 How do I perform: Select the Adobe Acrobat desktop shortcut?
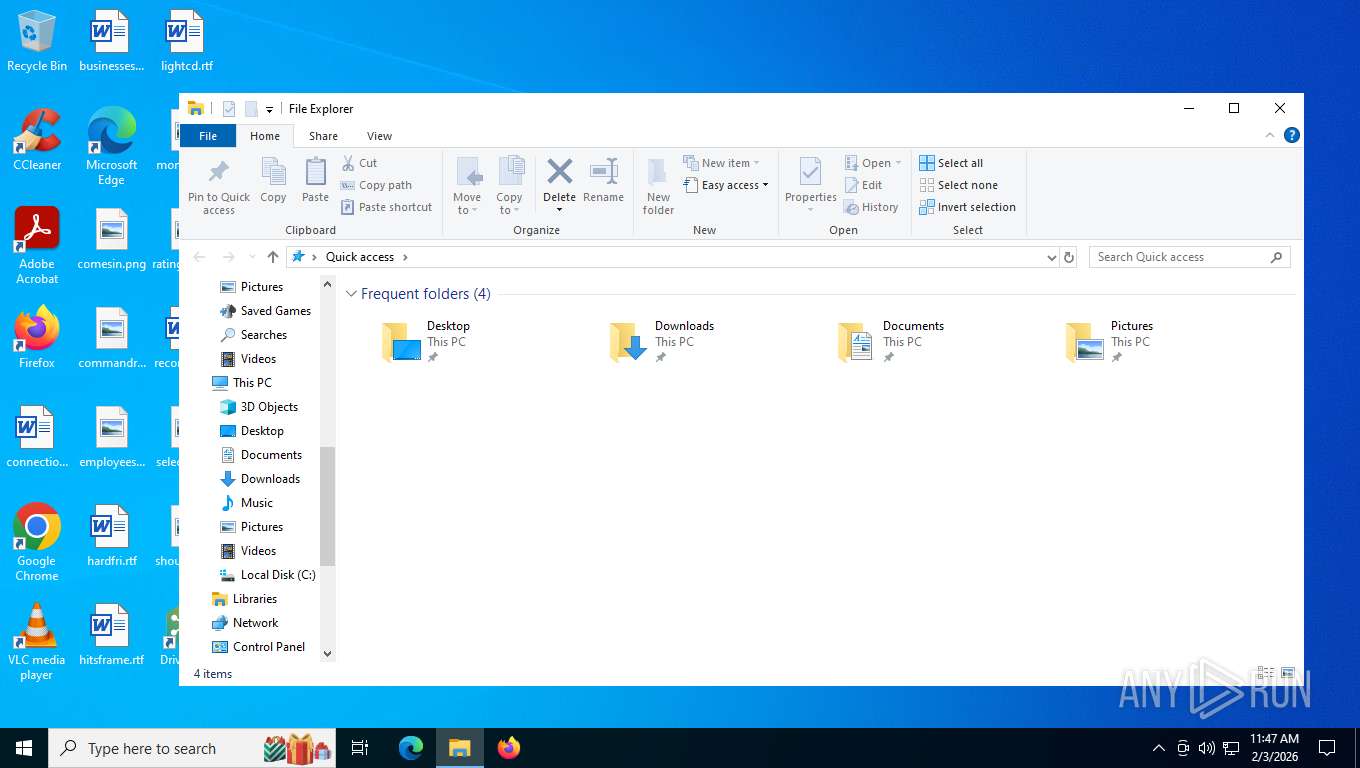click(37, 246)
